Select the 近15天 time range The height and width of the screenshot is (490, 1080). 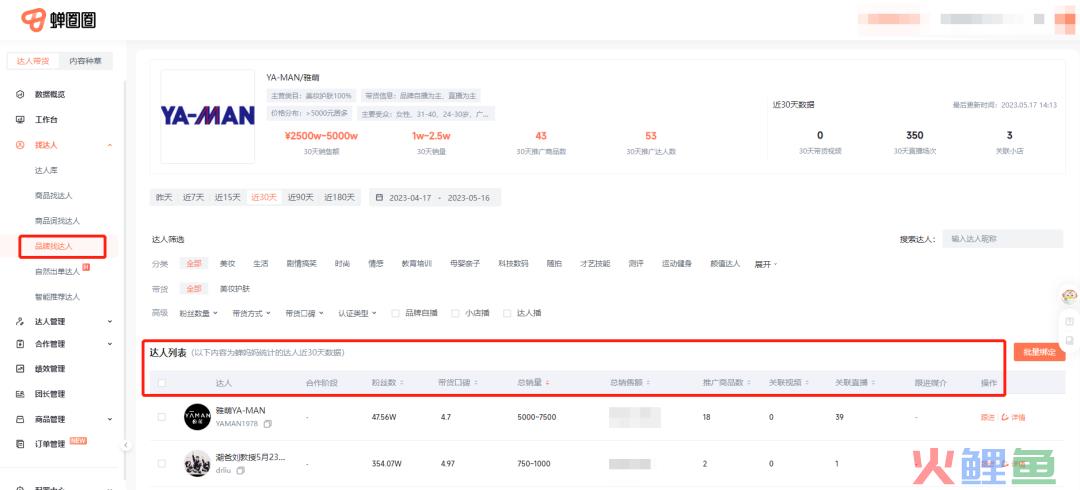tap(227, 197)
